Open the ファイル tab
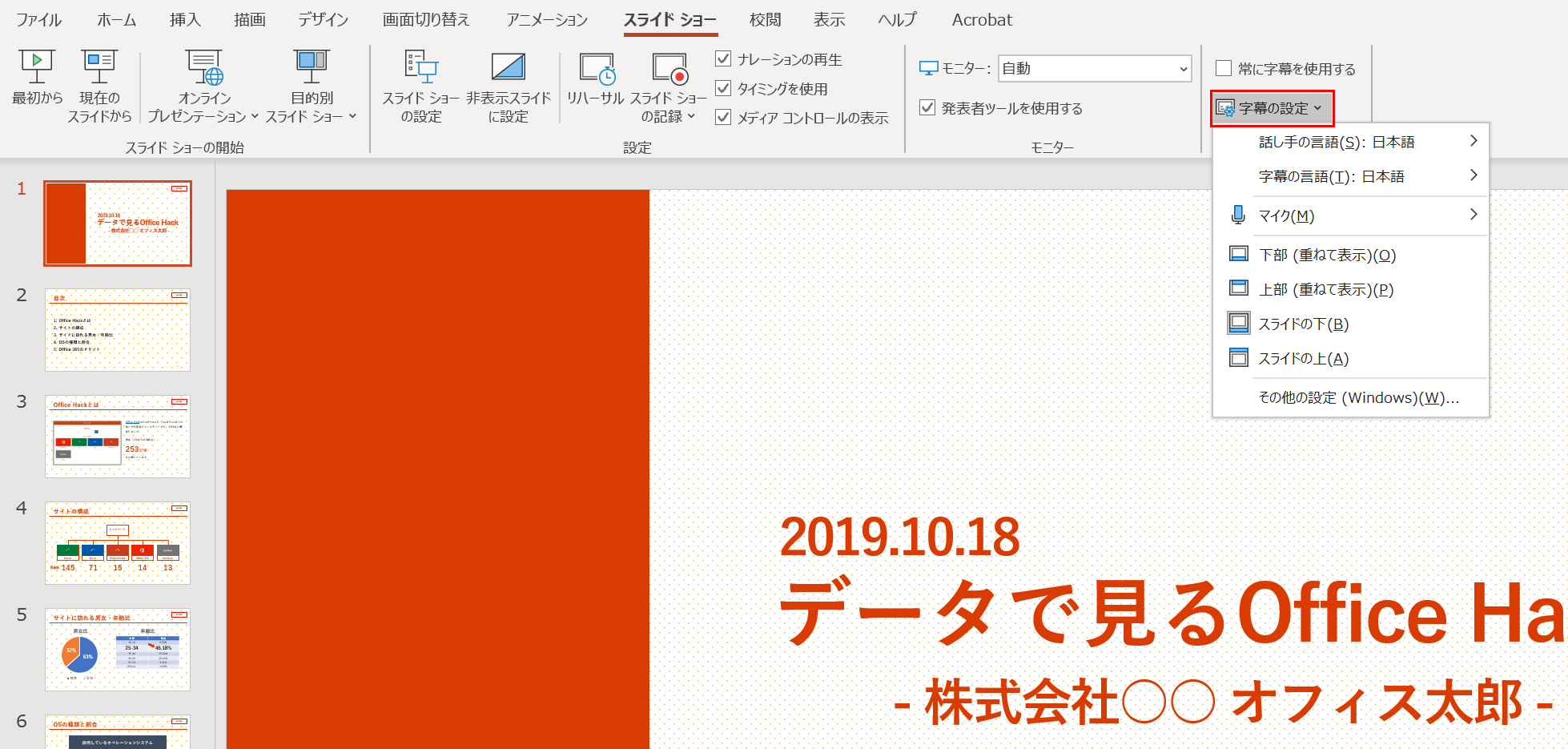 point(38,20)
